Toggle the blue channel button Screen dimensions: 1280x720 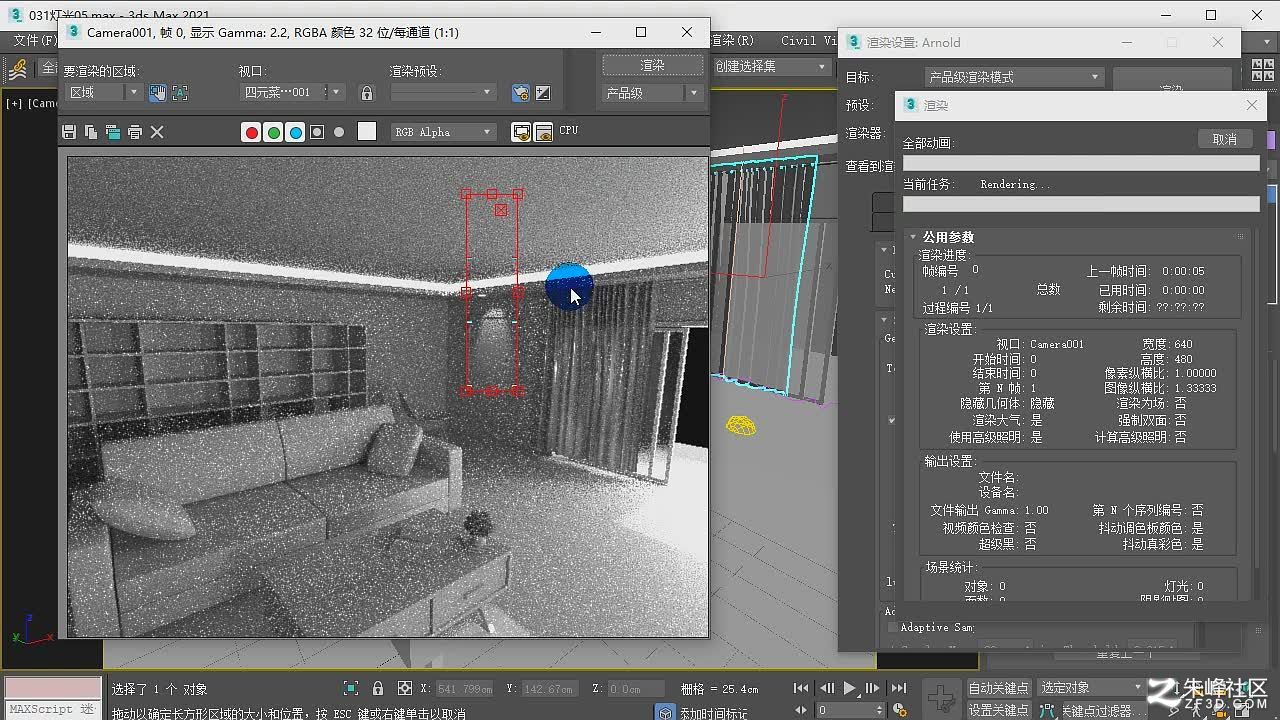pos(295,132)
